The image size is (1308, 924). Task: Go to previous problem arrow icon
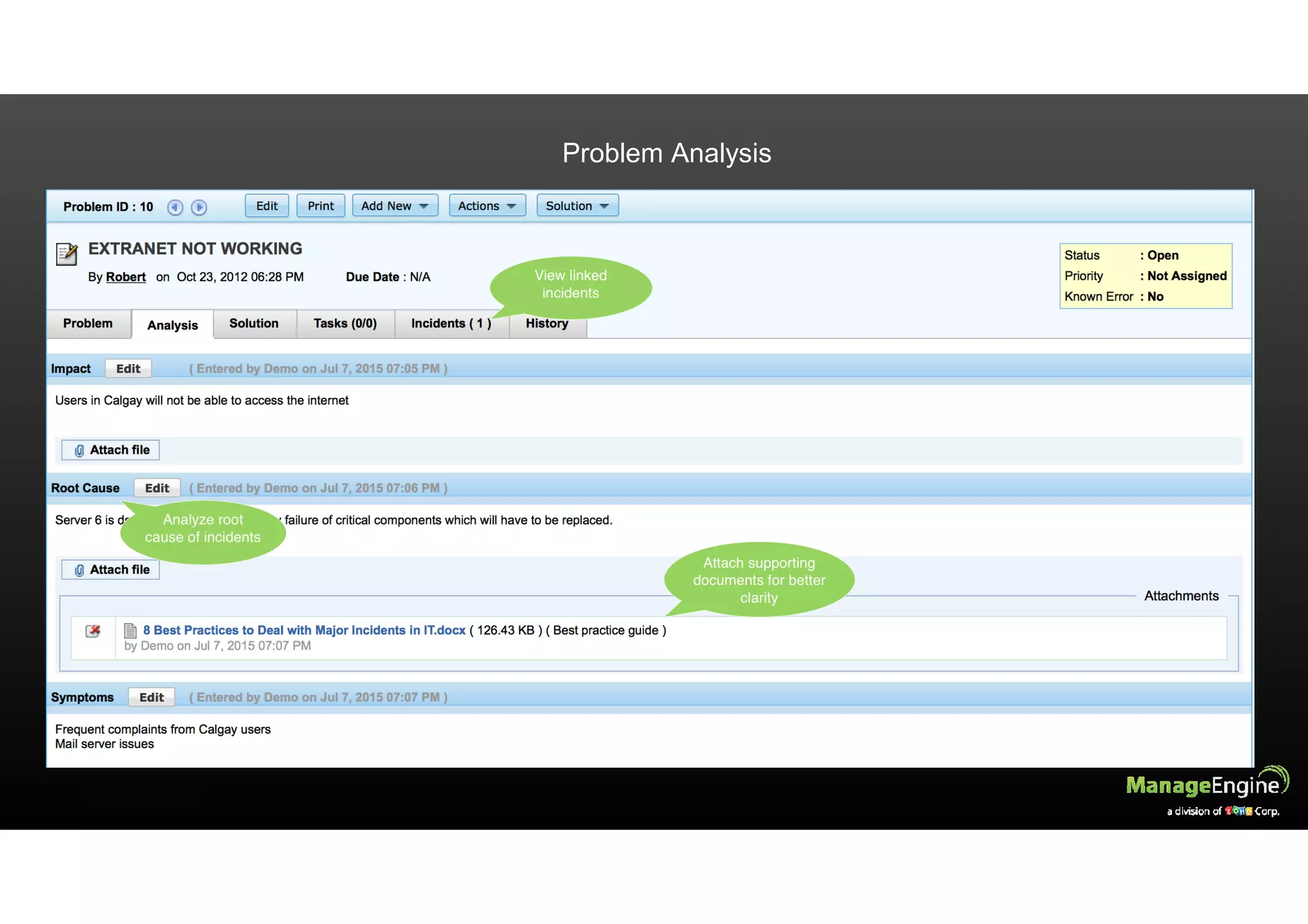click(175, 208)
